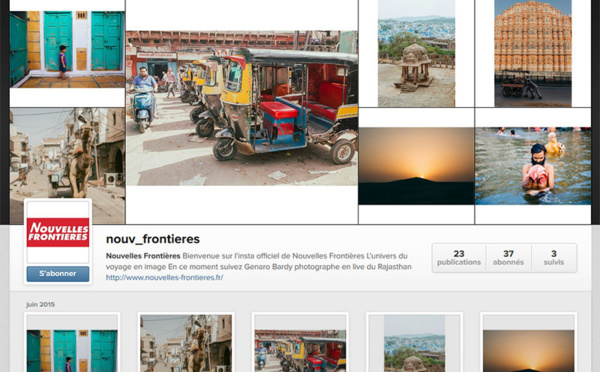Open the blue city pavilion banner photo
The height and width of the screenshot is (372, 600).
(416, 53)
